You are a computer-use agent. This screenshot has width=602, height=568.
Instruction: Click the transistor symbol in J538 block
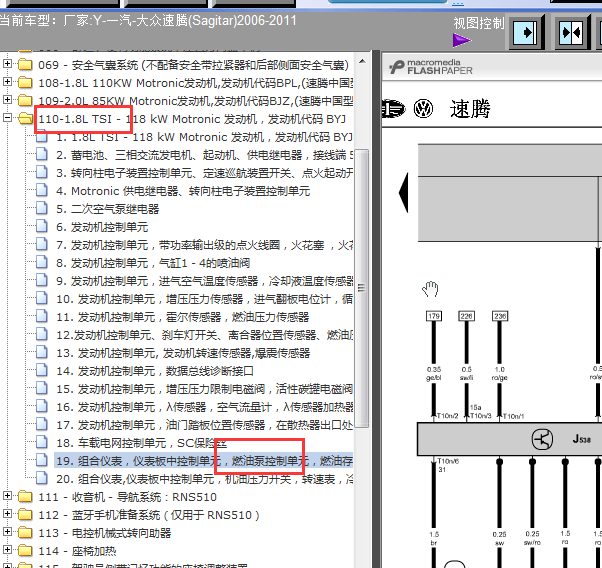(x=542, y=439)
